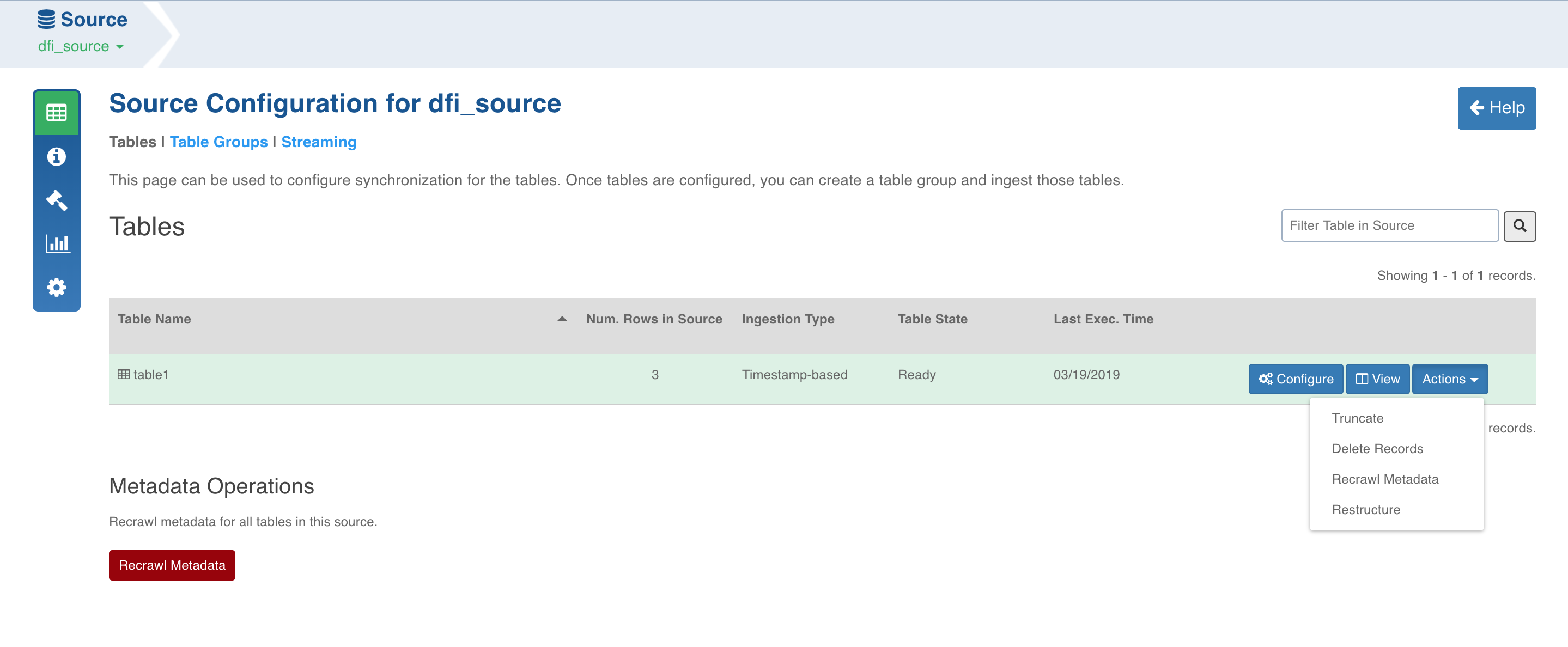
Task: Switch to Streaming tab link
Action: tap(318, 142)
